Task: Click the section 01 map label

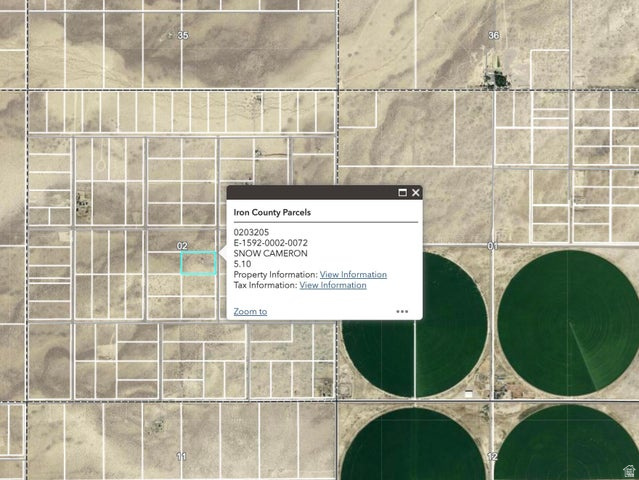Action: click(492, 245)
